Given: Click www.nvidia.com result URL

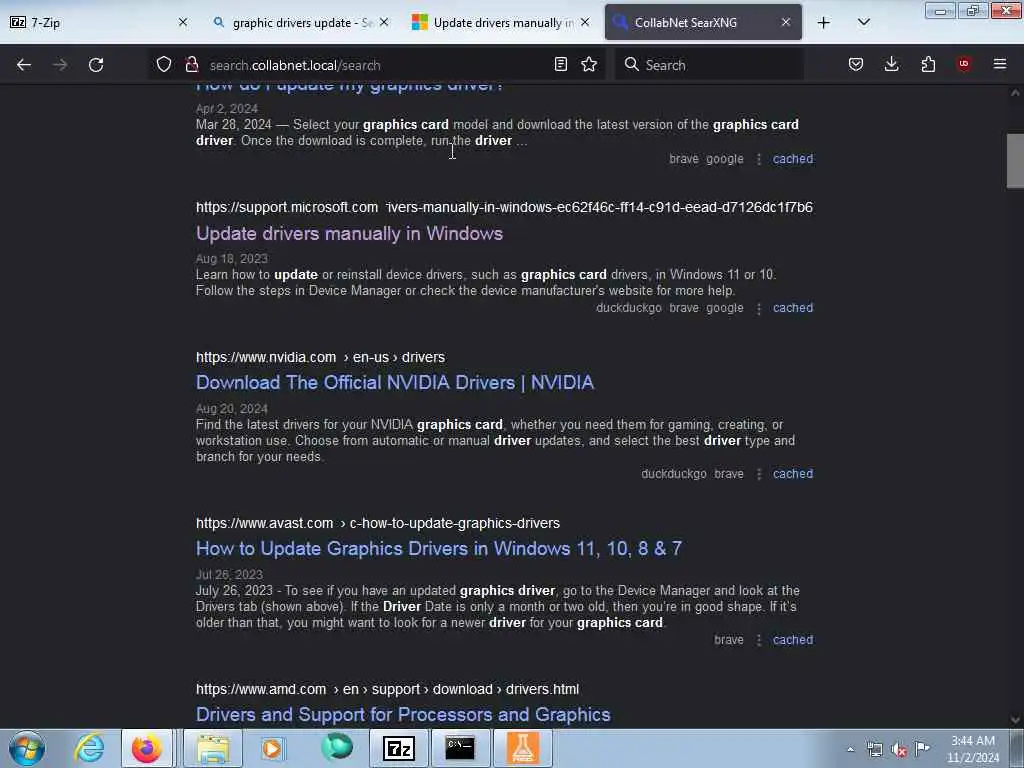Looking at the screenshot, I should [321, 357].
